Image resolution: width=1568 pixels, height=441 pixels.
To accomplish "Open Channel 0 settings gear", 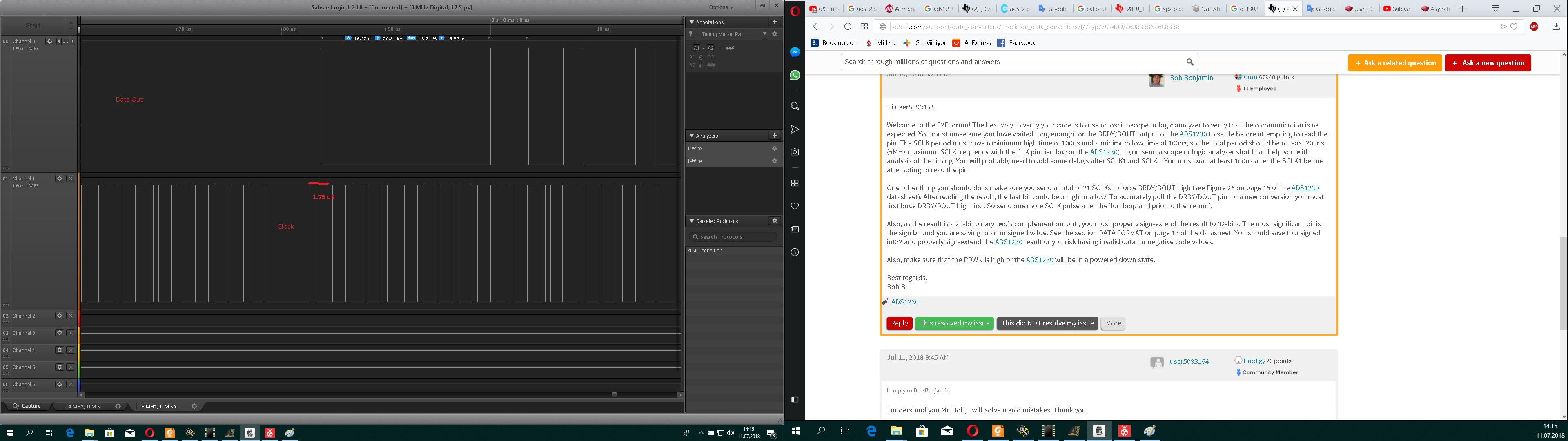I will coord(50,41).
